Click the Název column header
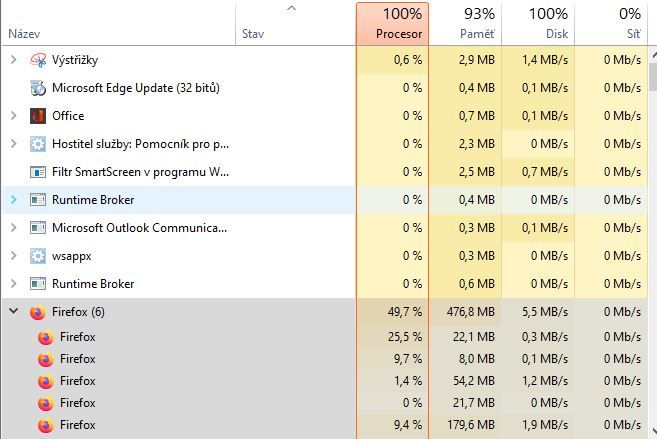Screen dimensions: 657x439 pyautogui.click(x=118, y=23)
